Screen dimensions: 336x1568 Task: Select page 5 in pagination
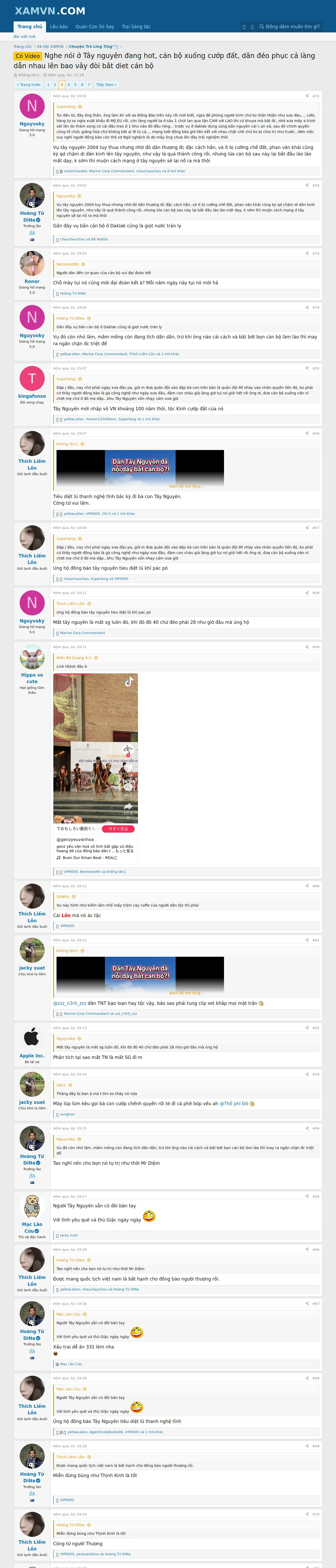point(75,85)
